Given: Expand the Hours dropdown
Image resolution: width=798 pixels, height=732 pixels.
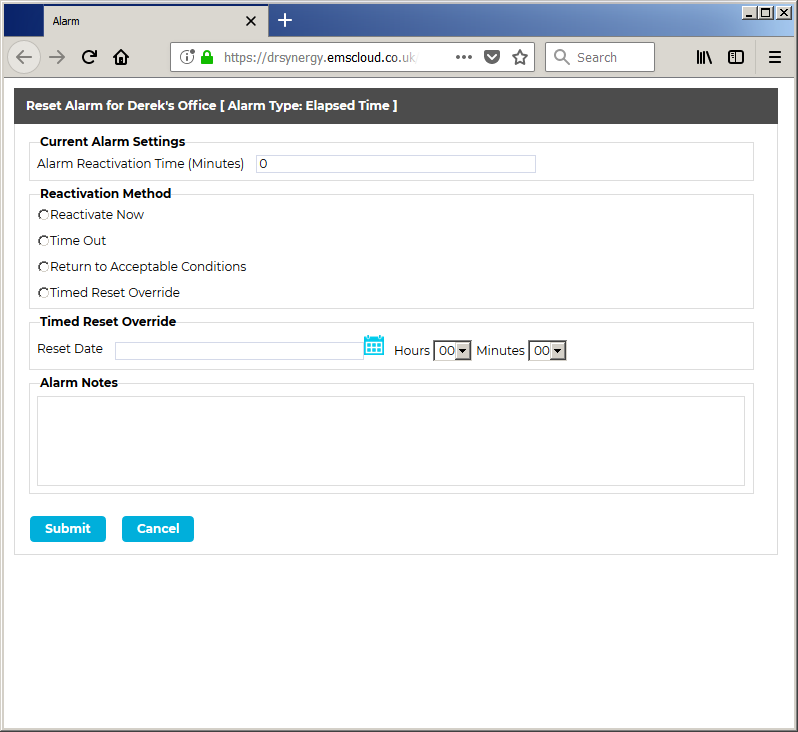Looking at the screenshot, I should point(452,351).
